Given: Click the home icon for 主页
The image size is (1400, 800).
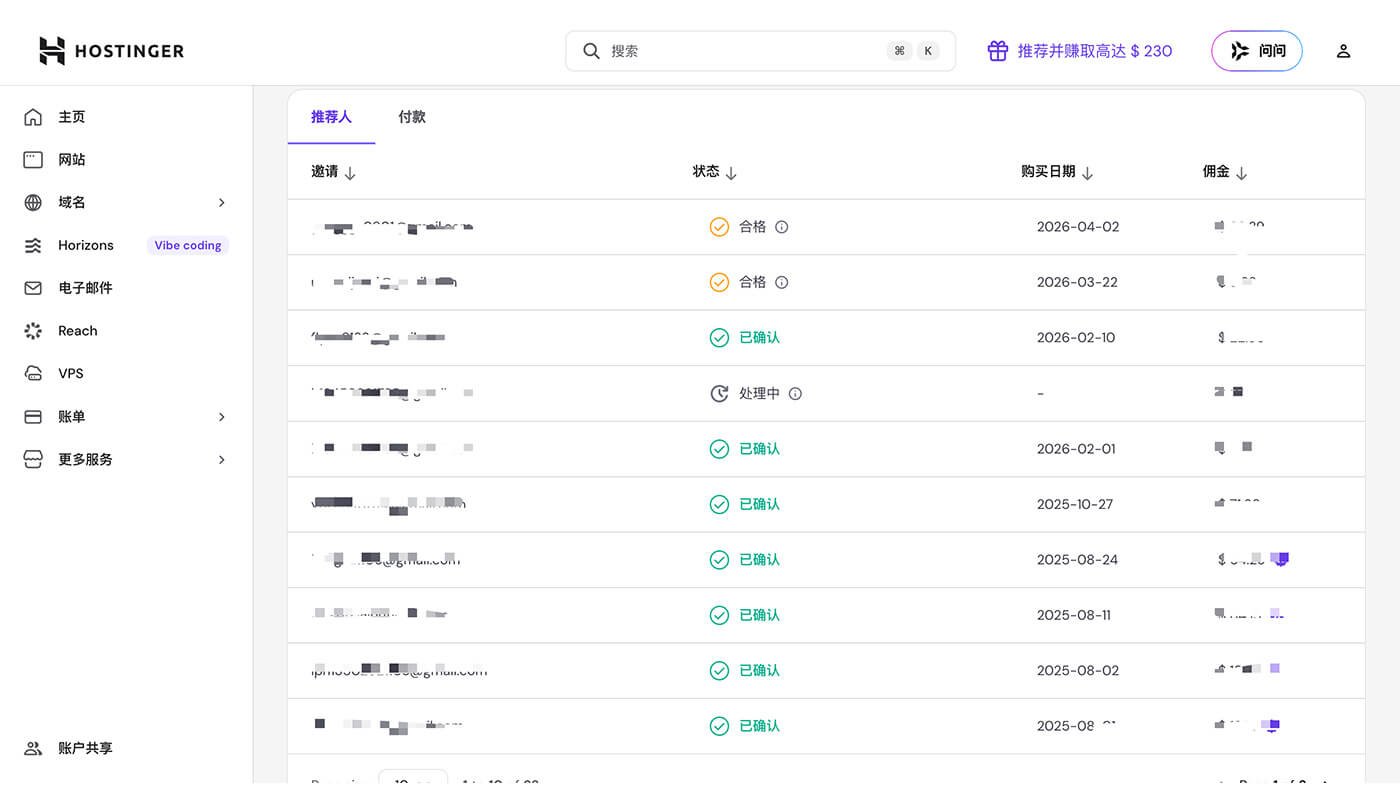Looking at the screenshot, I should pyautogui.click(x=33, y=117).
